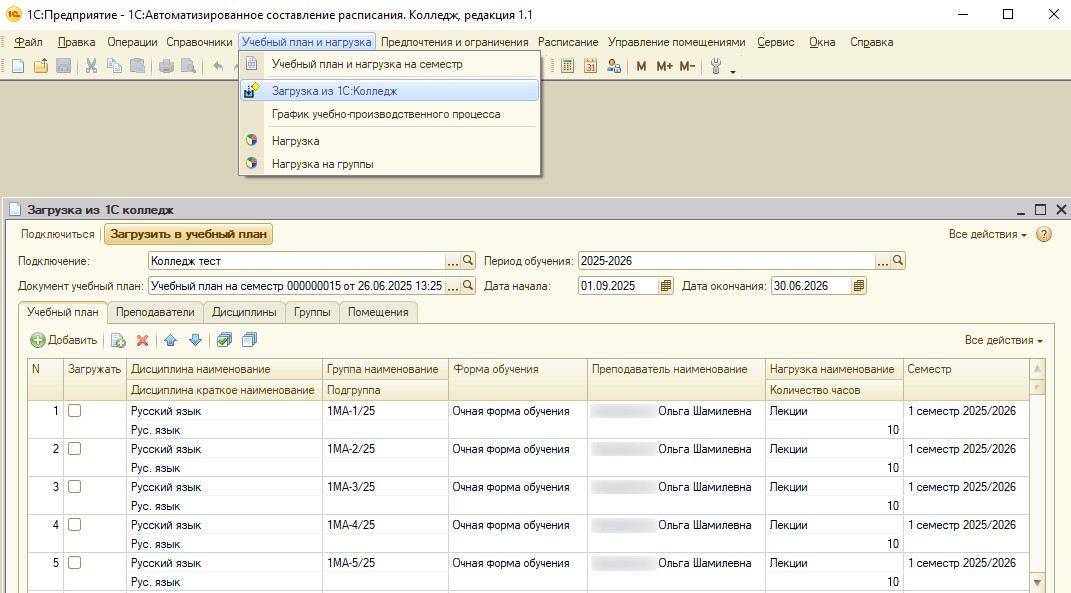Check Загружать box in row 5
This screenshot has height=593, width=1071.
pyautogui.click(x=74, y=563)
